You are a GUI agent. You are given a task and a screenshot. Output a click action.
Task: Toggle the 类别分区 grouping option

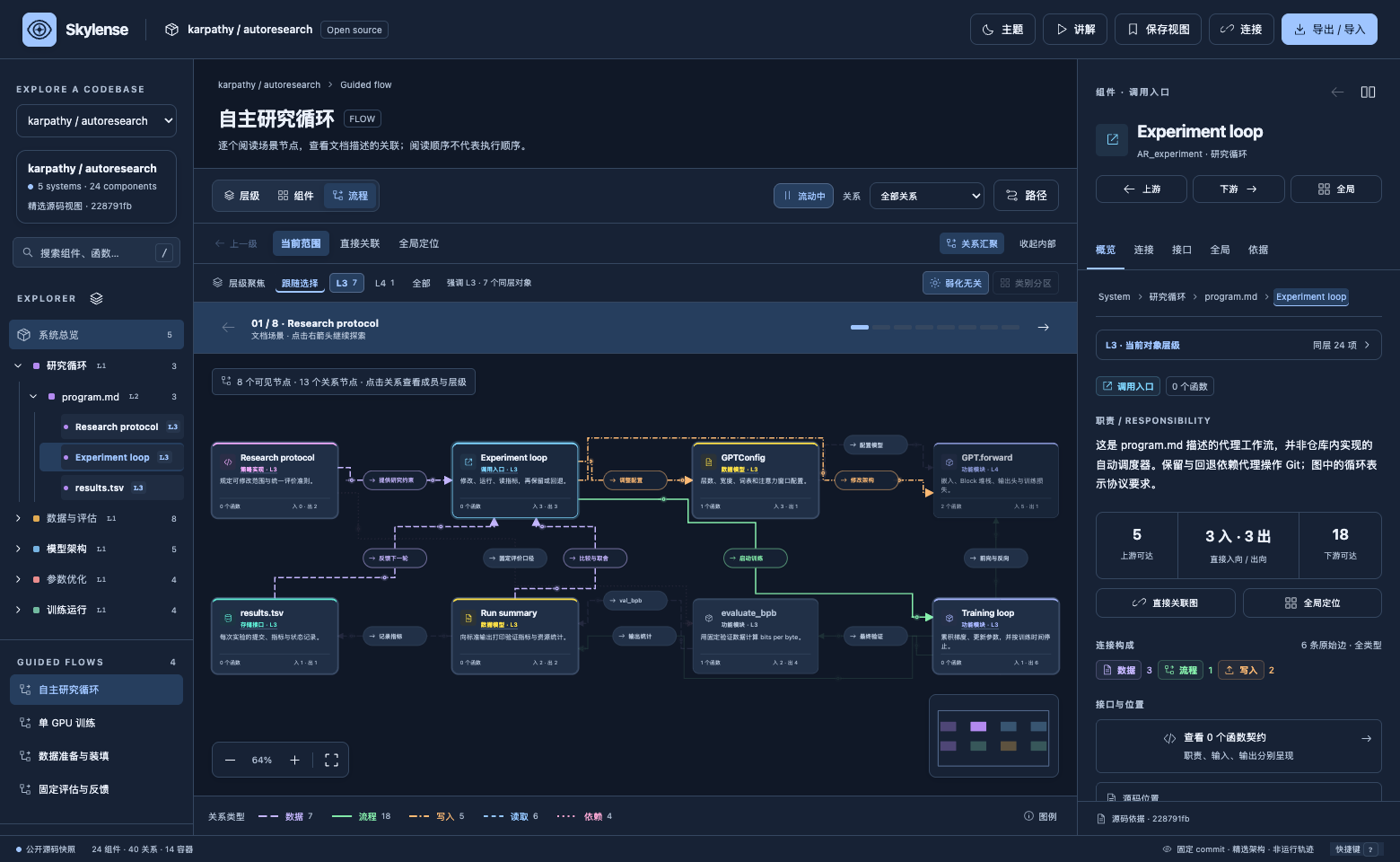click(1026, 283)
